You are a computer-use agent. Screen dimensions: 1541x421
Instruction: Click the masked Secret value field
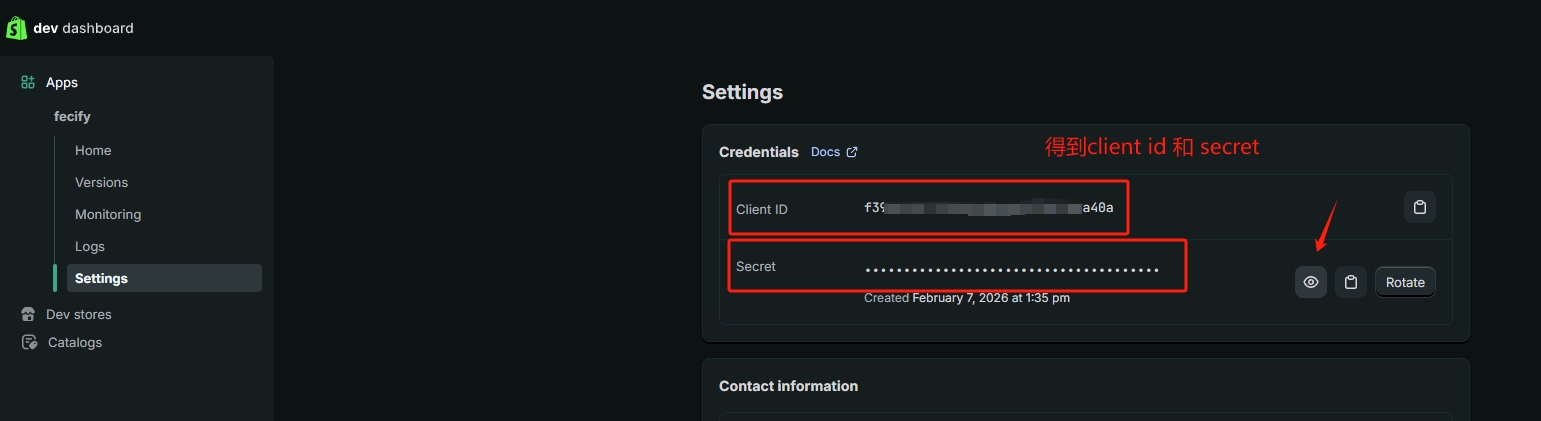(x=1011, y=270)
